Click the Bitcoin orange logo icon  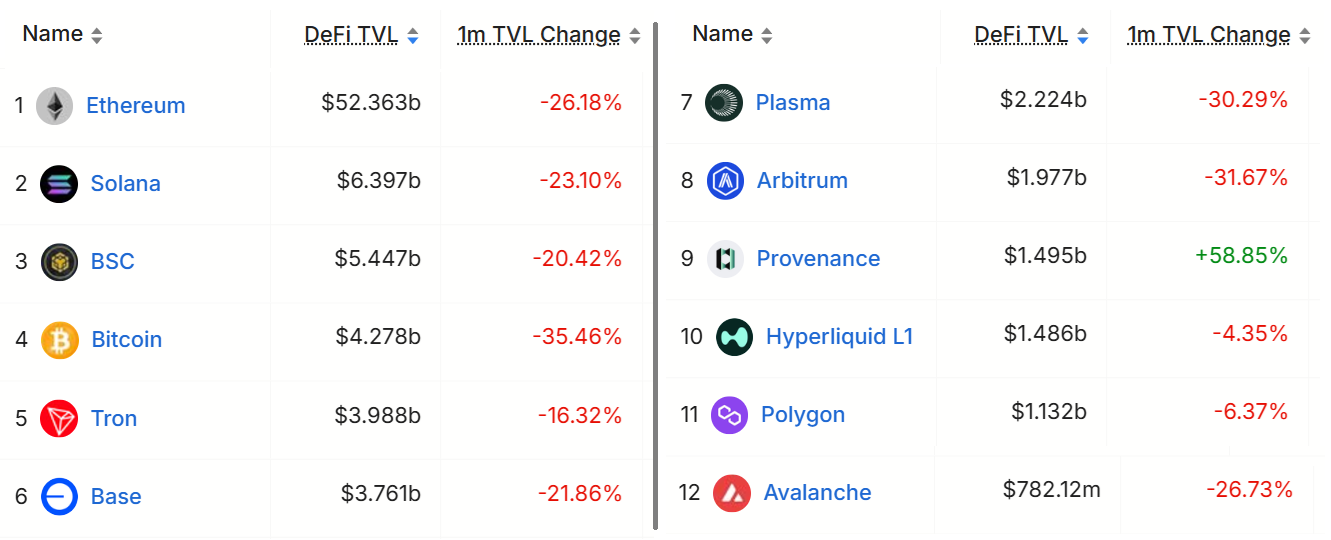[60, 340]
